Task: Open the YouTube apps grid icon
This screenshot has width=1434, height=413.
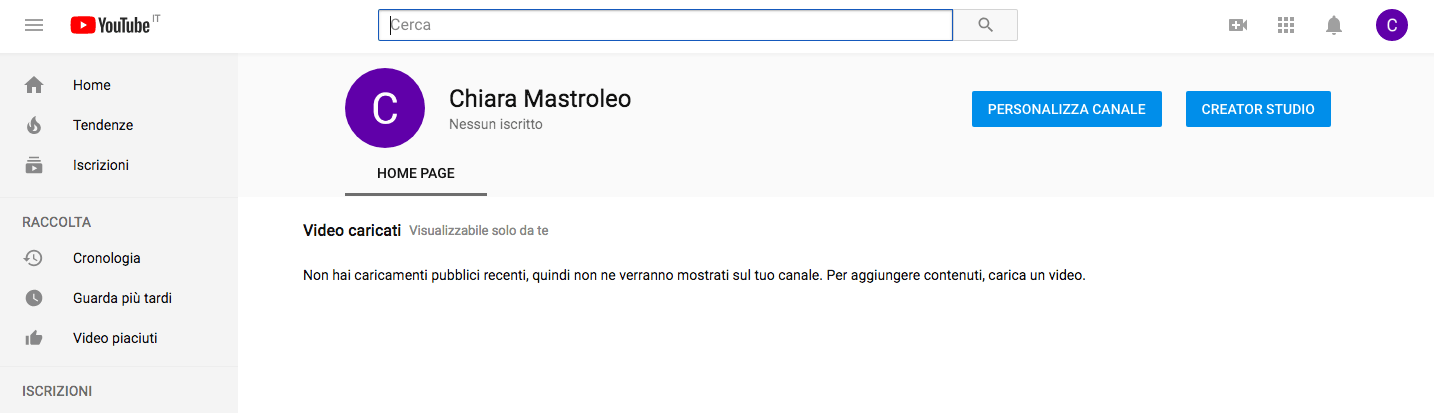Action: pyautogui.click(x=1286, y=25)
